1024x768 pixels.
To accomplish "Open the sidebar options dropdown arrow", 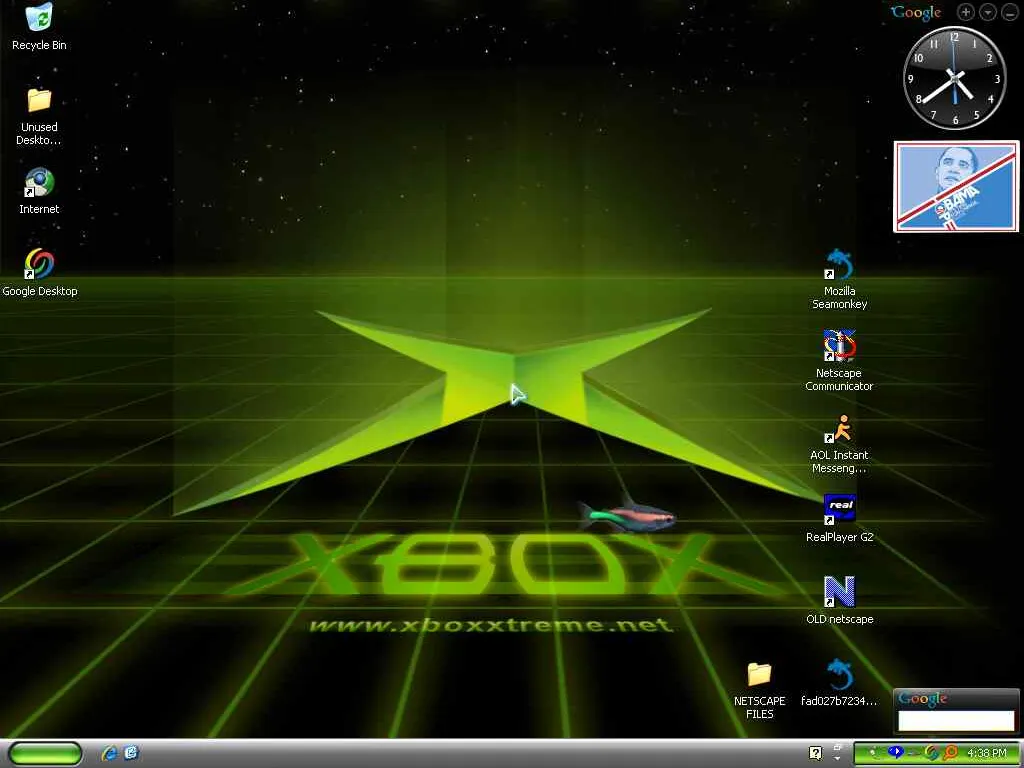I will pos(988,12).
